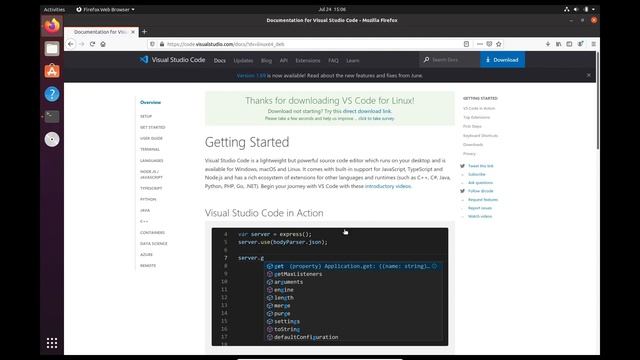Open the Docs nav item

tap(220, 60)
